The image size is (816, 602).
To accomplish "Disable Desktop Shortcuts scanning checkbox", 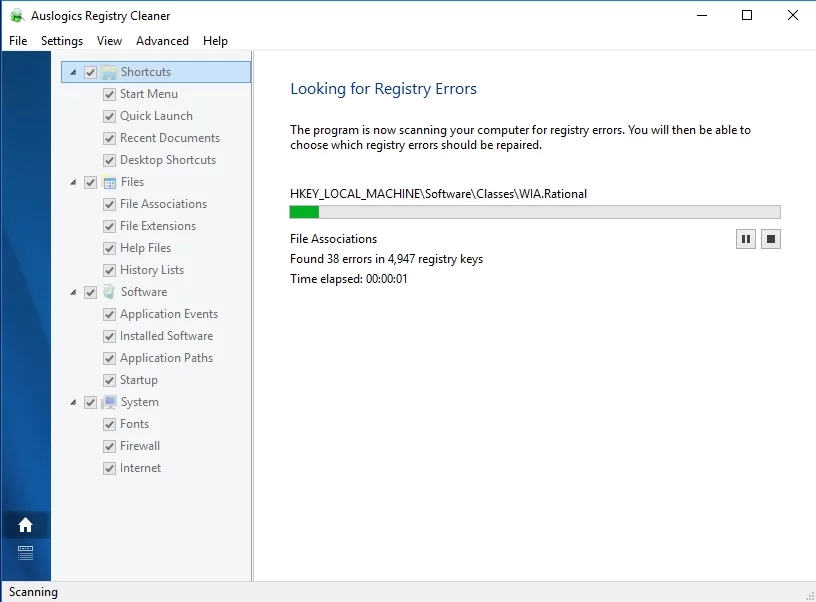I will click(109, 160).
